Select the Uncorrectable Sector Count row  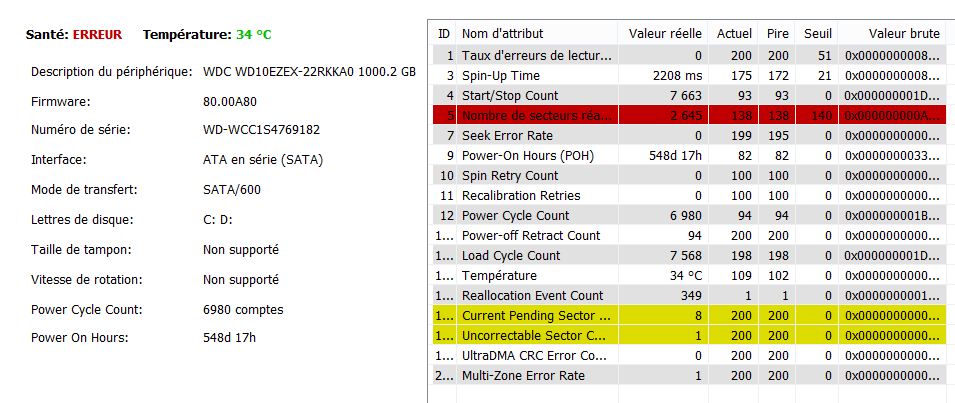coord(535,335)
